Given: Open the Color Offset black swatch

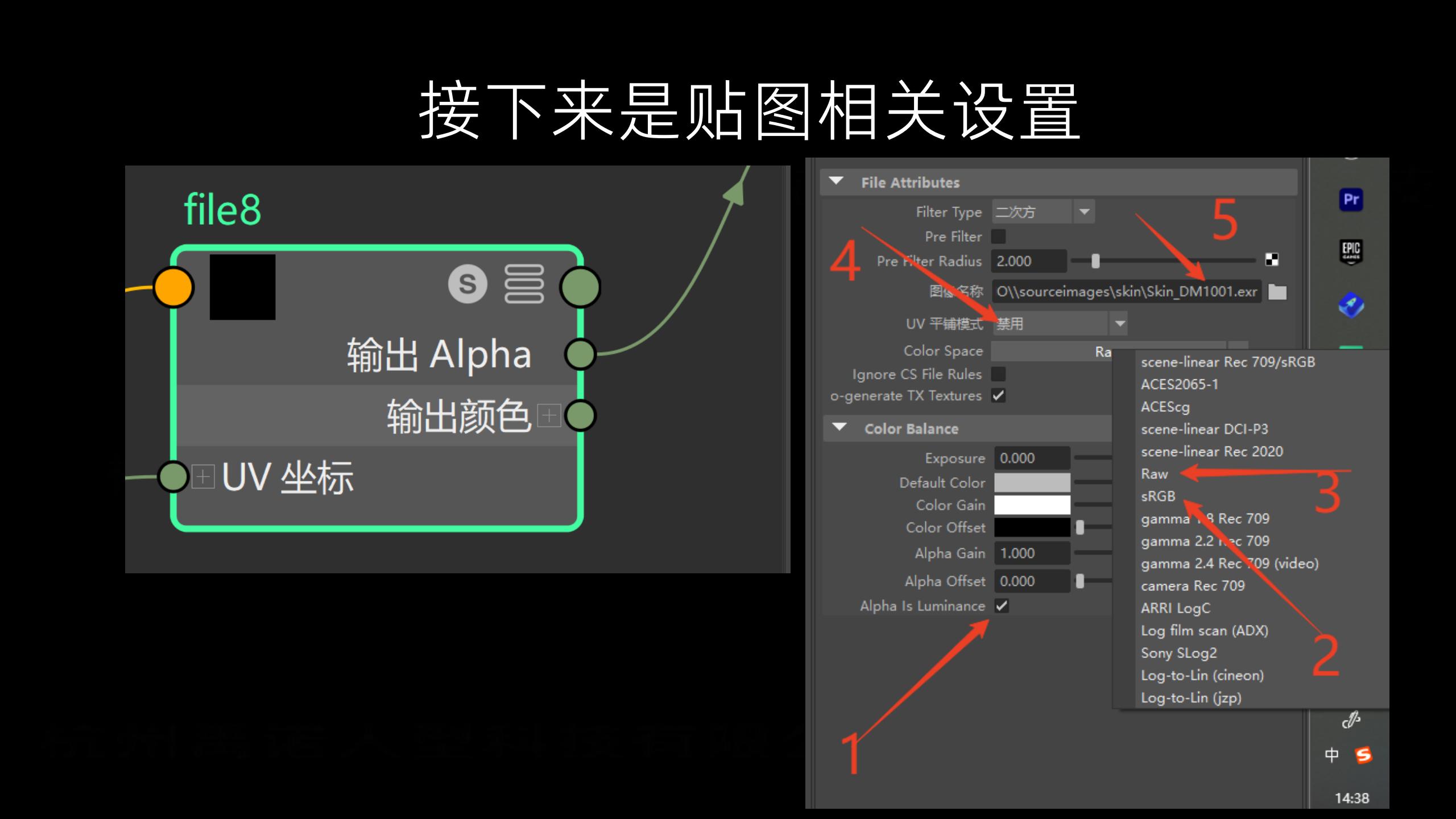Looking at the screenshot, I should point(1032,527).
